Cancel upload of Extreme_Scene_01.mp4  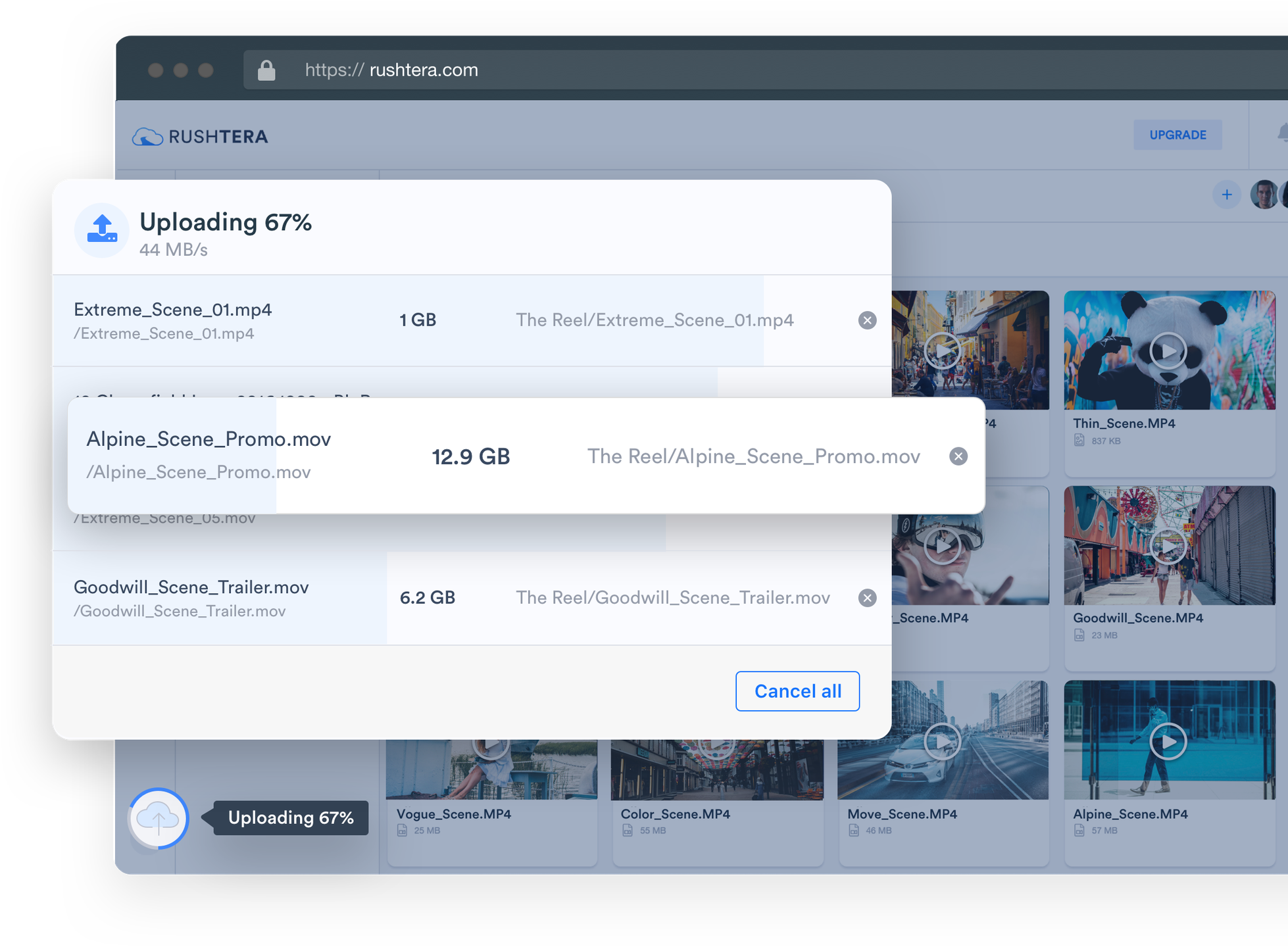click(x=867, y=320)
